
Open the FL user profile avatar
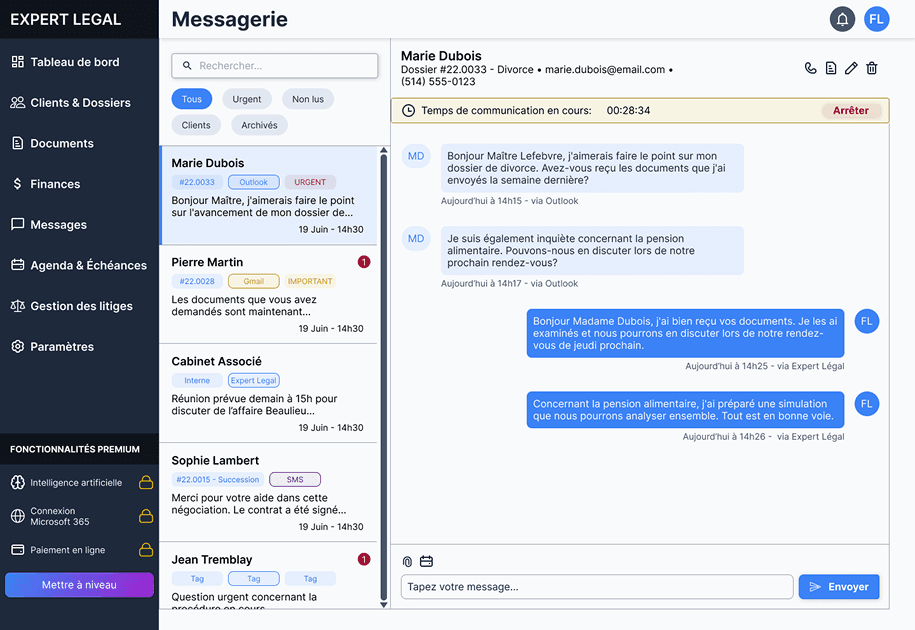[877, 19]
